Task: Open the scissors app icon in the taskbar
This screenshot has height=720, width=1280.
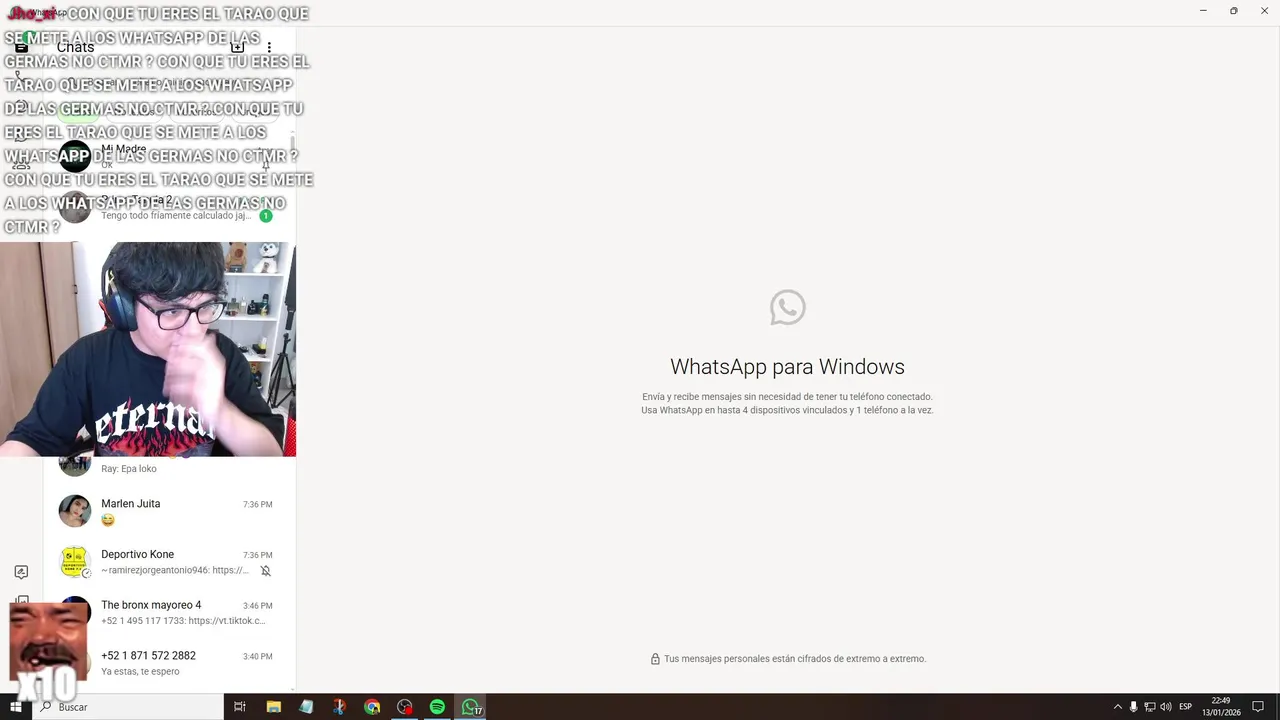Action: click(339, 707)
